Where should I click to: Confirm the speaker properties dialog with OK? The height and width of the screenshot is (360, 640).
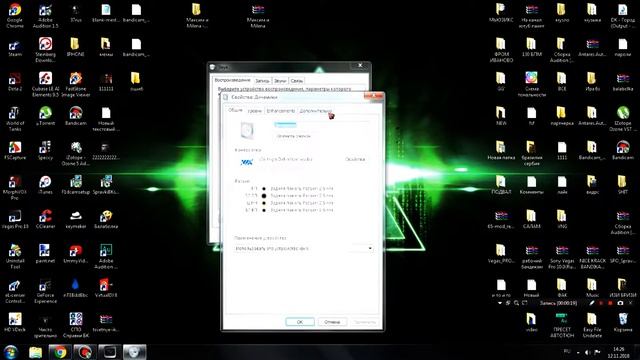click(x=300, y=322)
